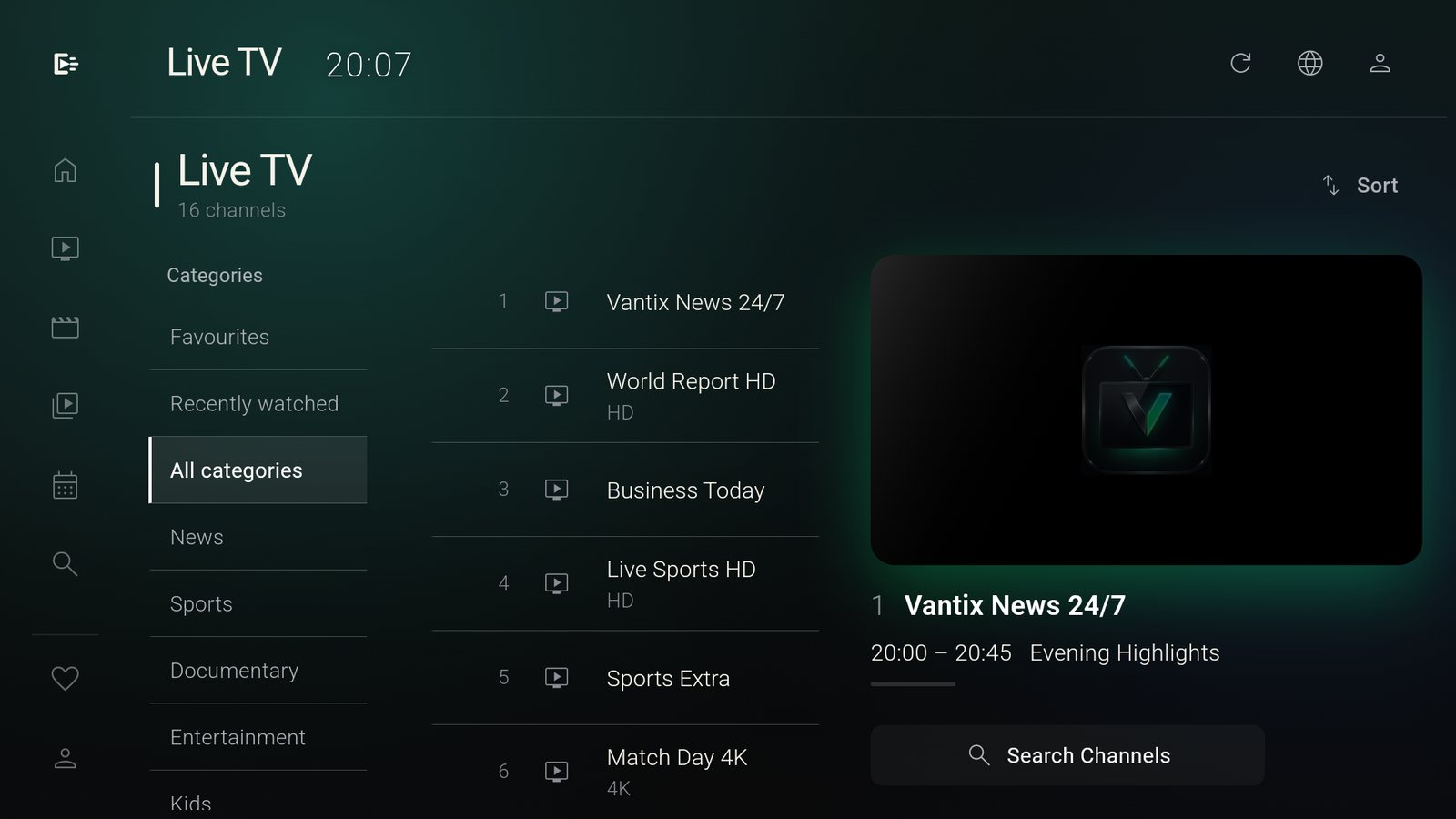
Task: Choose channel Live Sports HD
Action: coord(625,583)
